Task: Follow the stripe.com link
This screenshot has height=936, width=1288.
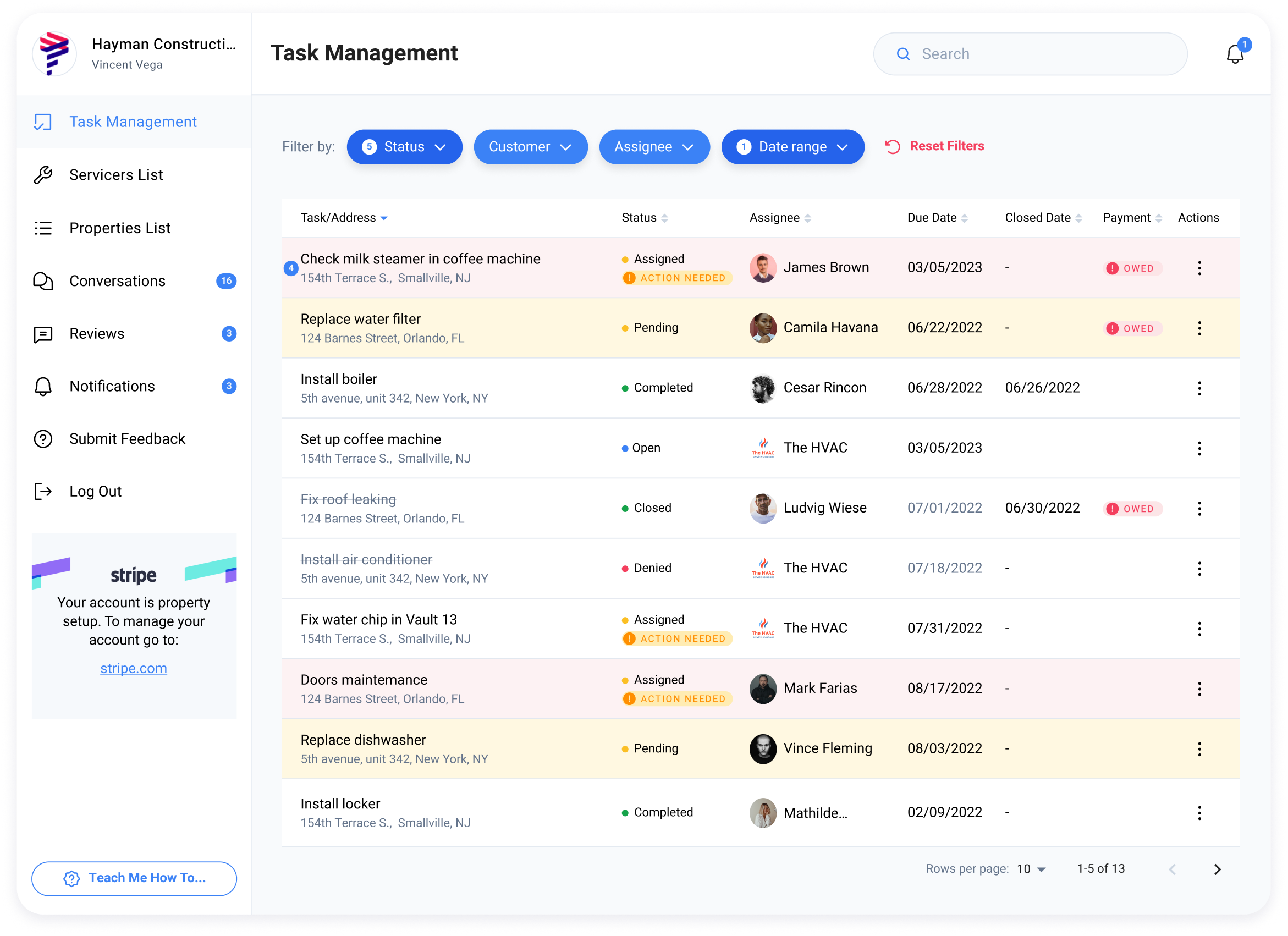Action: pos(134,669)
